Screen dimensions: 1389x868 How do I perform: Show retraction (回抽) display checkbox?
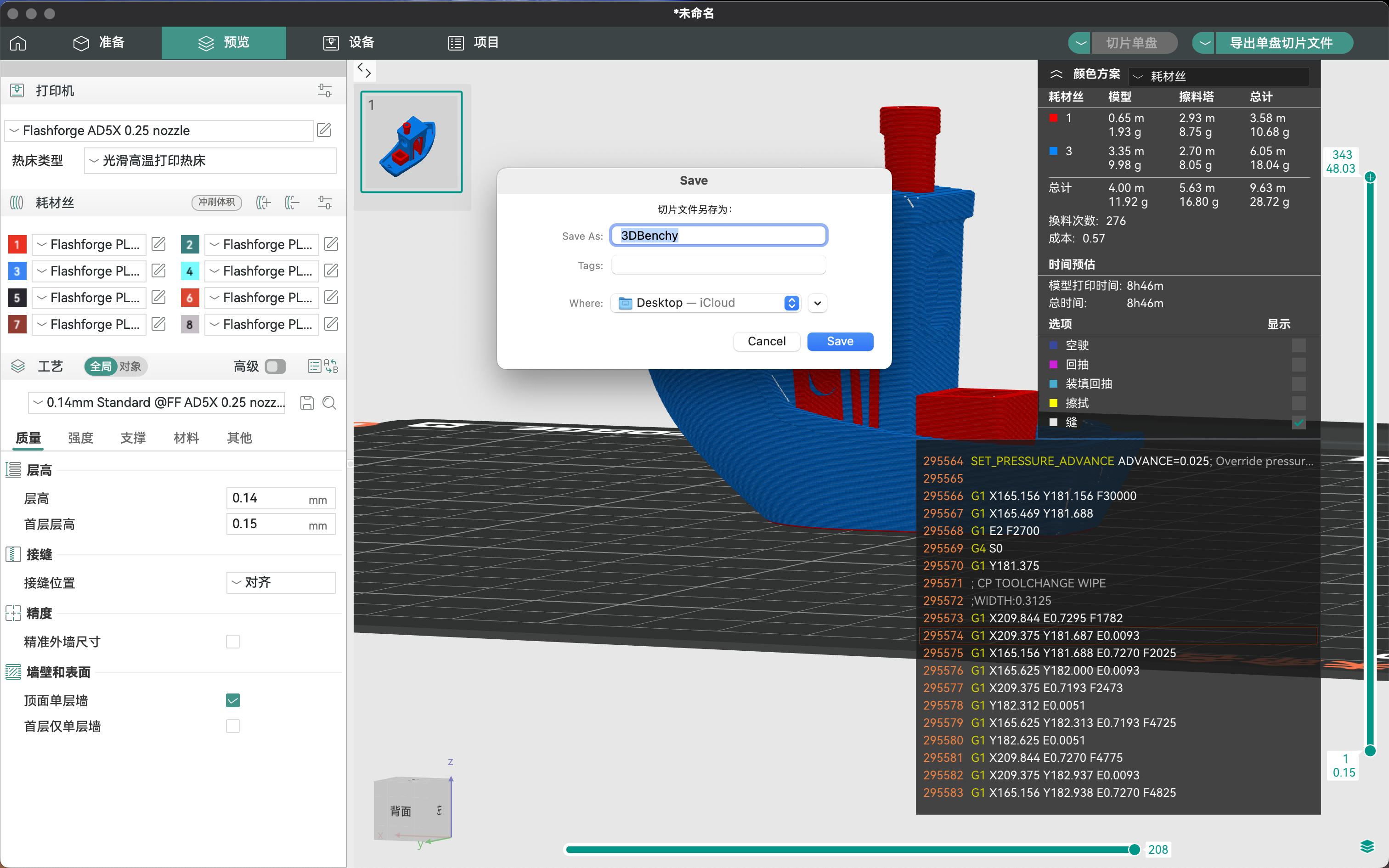click(1299, 365)
